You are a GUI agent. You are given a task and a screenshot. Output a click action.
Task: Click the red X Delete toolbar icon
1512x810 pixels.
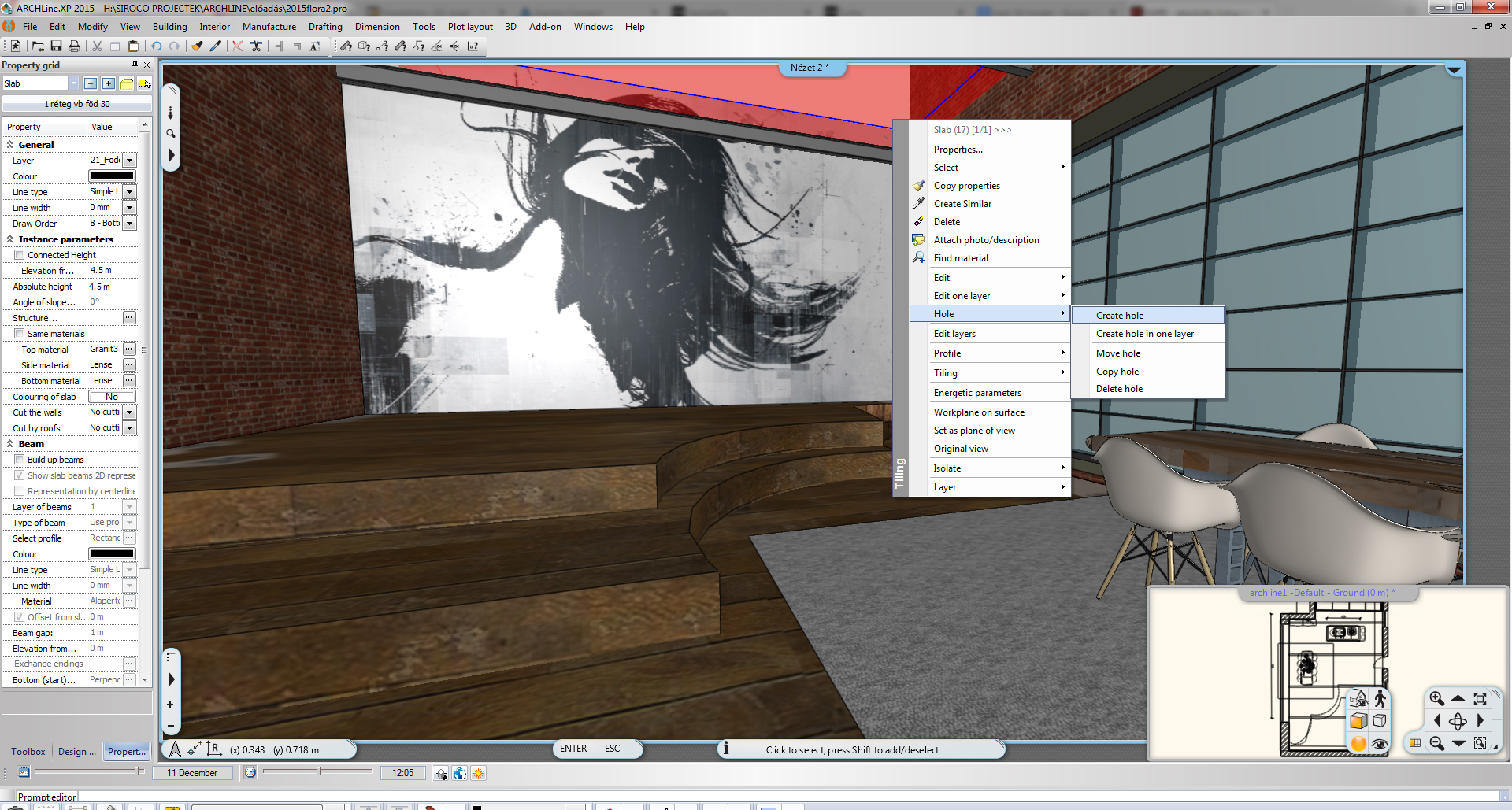[238, 46]
